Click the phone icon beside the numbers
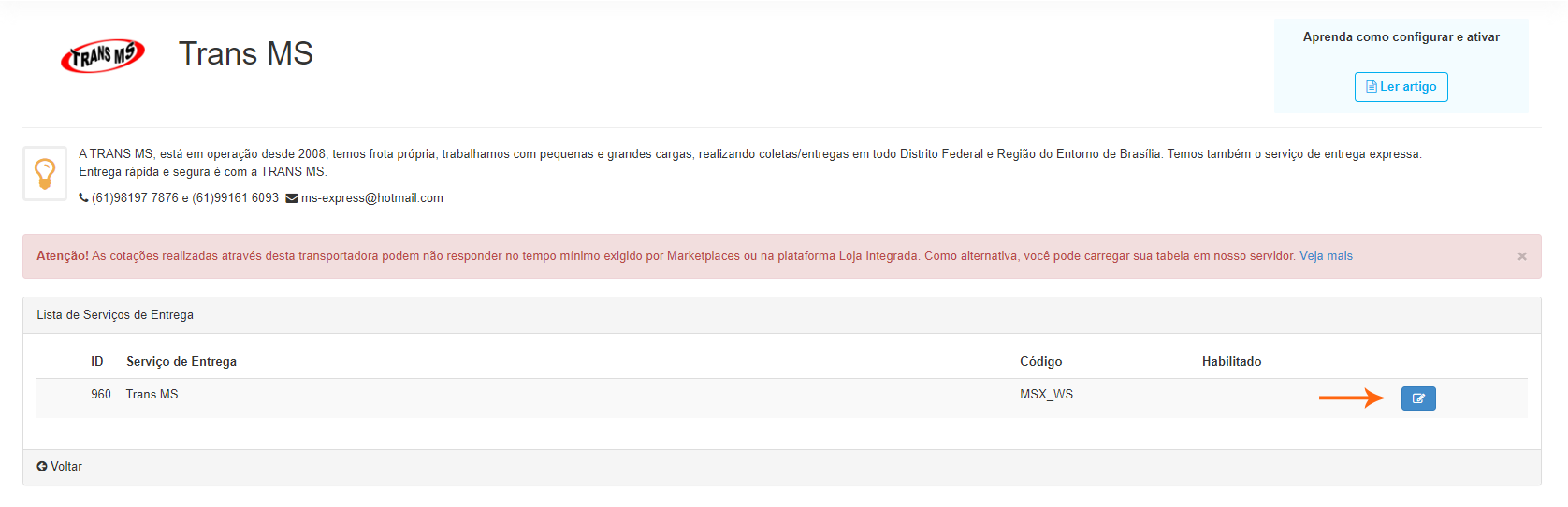The height and width of the screenshot is (507, 1568). 83,198
